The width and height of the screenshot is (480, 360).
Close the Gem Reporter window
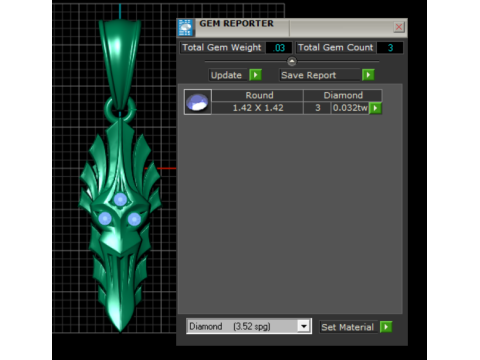pos(399,27)
